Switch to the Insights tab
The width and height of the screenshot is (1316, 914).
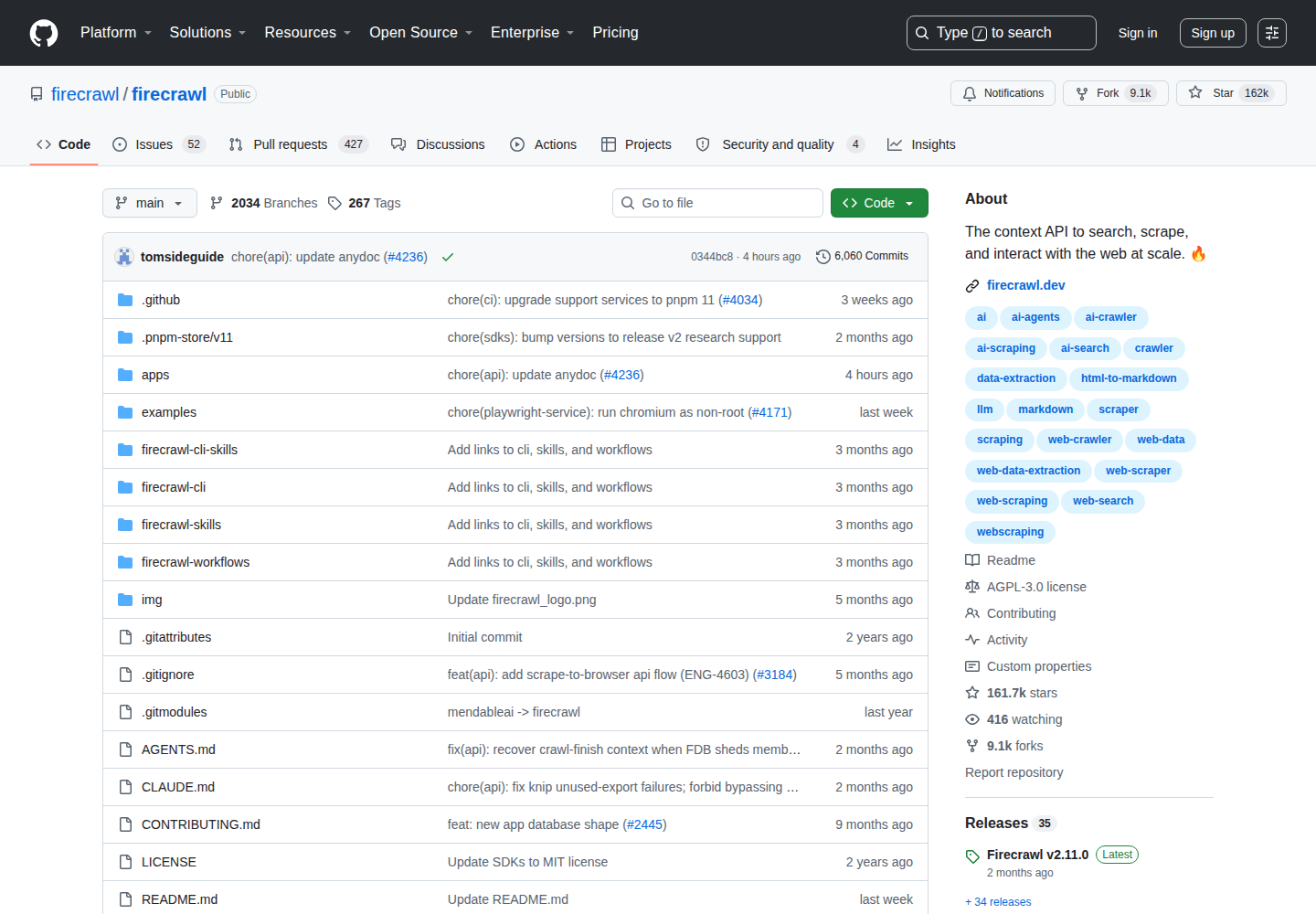click(921, 144)
